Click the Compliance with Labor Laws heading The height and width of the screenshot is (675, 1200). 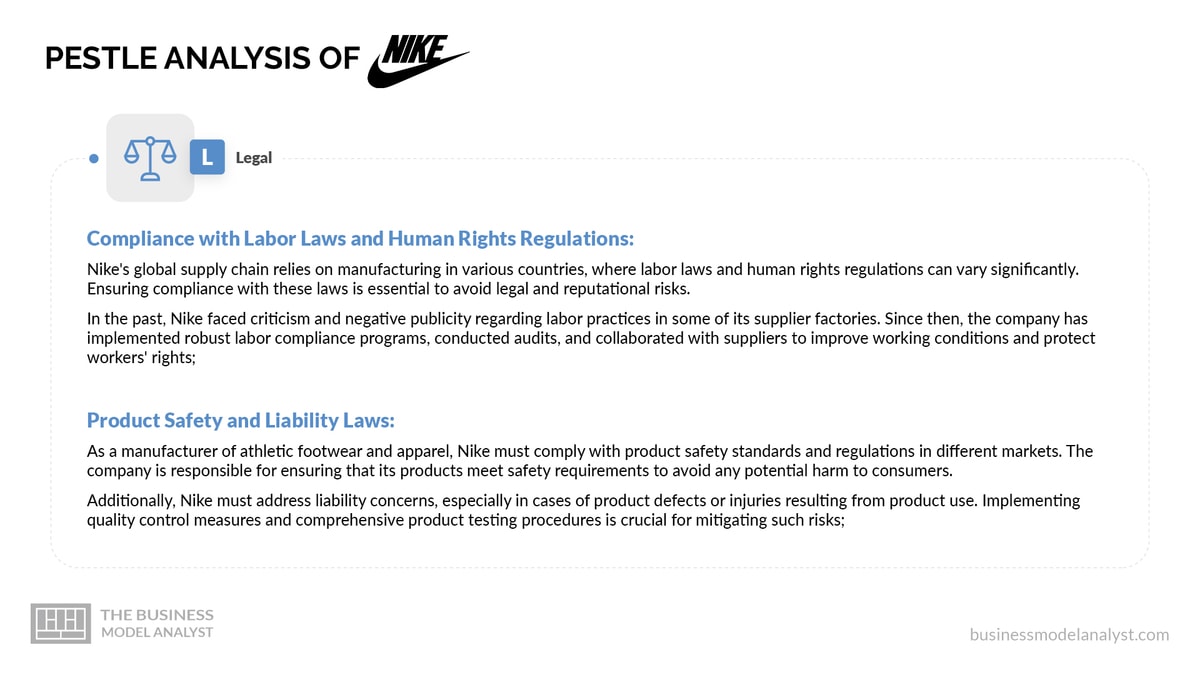click(360, 239)
